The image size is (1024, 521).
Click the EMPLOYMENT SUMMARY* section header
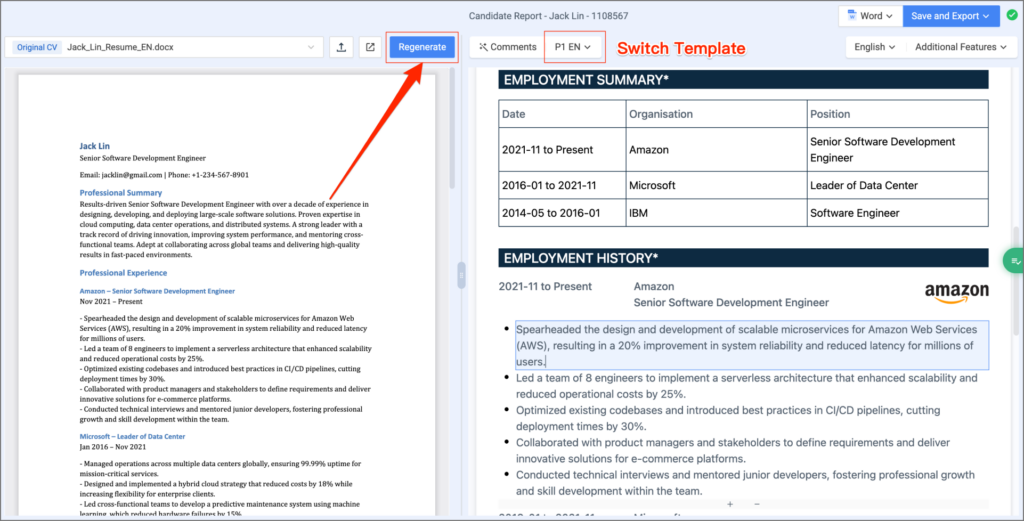click(x=743, y=80)
